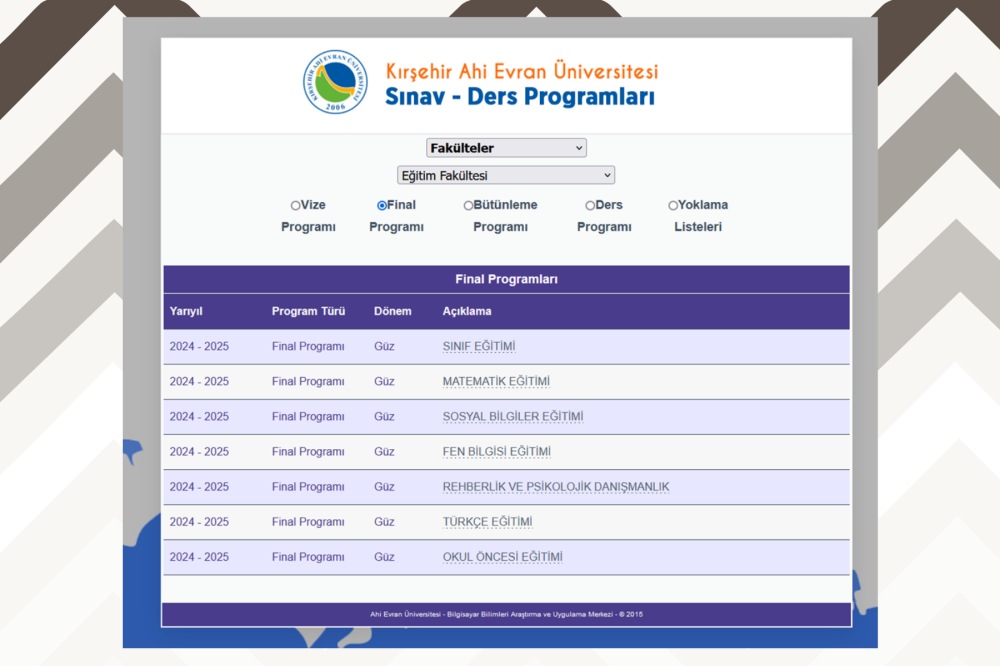The height and width of the screenshot is (666, 1000).
Task: Click the Dönem column header
Action: click(392, 311)
